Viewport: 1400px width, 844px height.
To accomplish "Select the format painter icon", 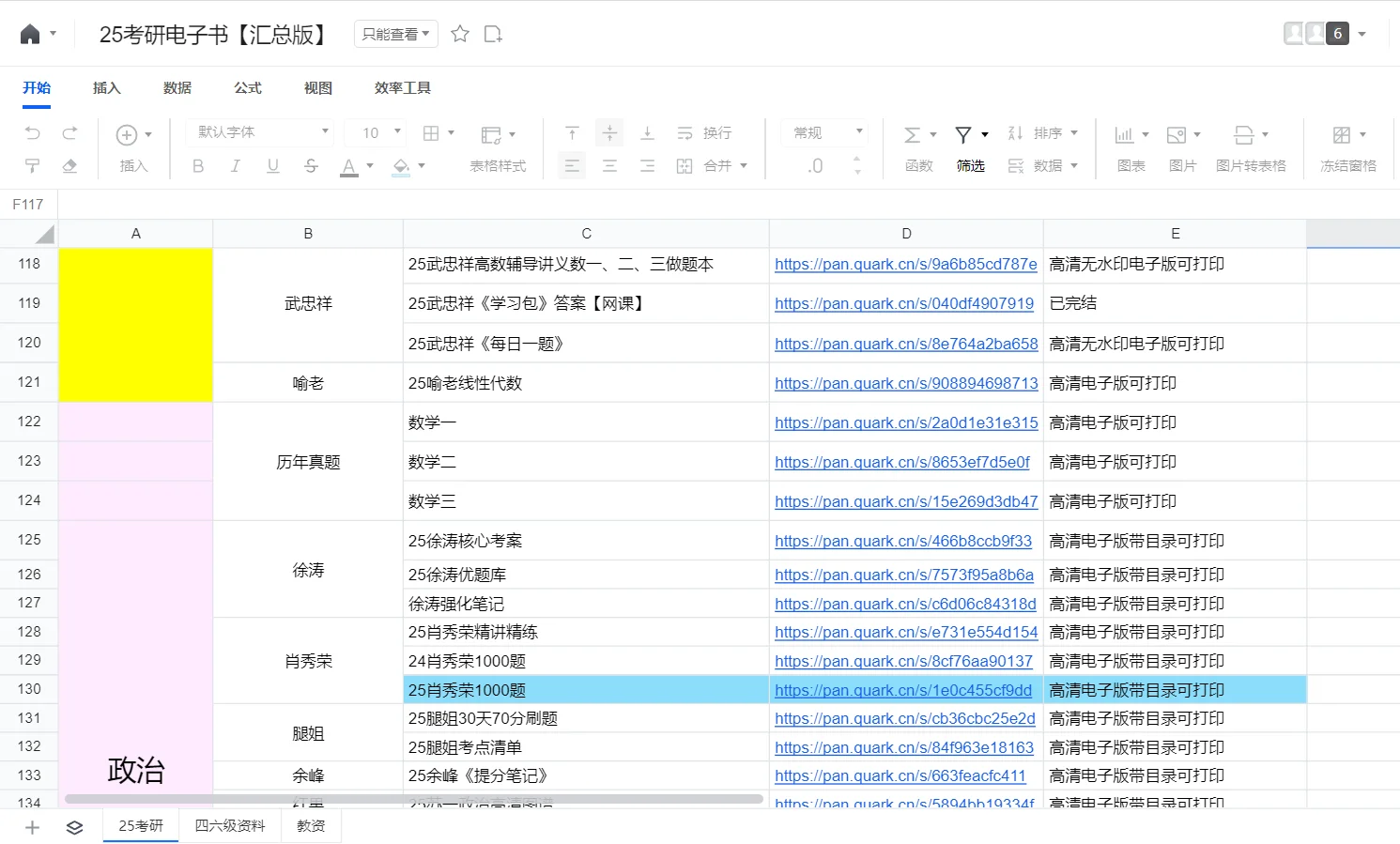I will coord(33,166).
